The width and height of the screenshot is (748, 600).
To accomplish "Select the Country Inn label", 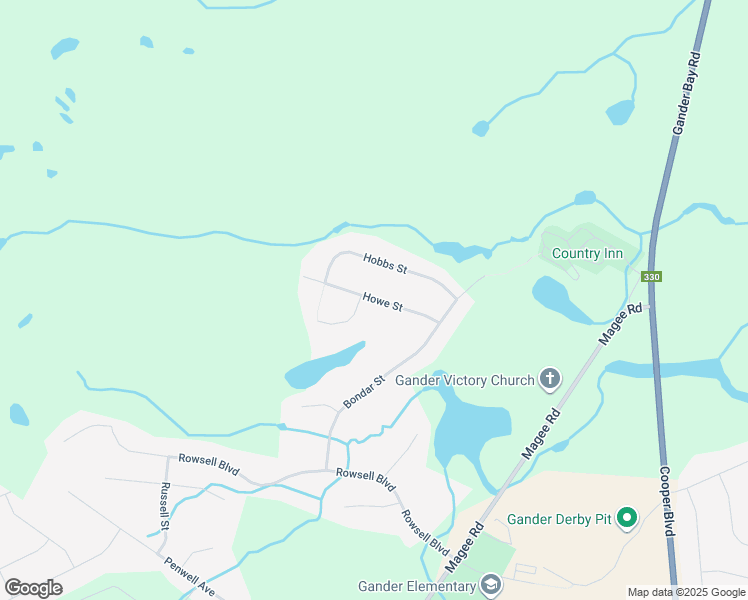I will [x=587, y=253].
